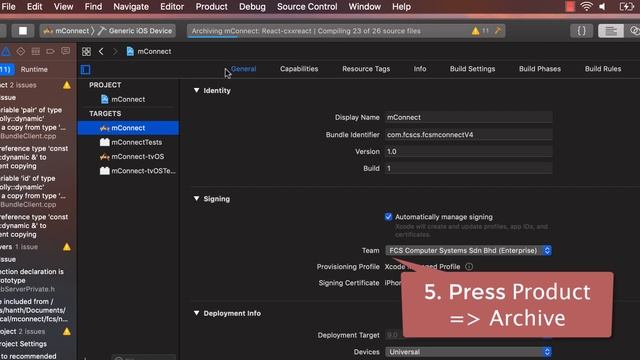Open the Navigate menu
This screenshot has height=360, width=640.
[131, 7]
